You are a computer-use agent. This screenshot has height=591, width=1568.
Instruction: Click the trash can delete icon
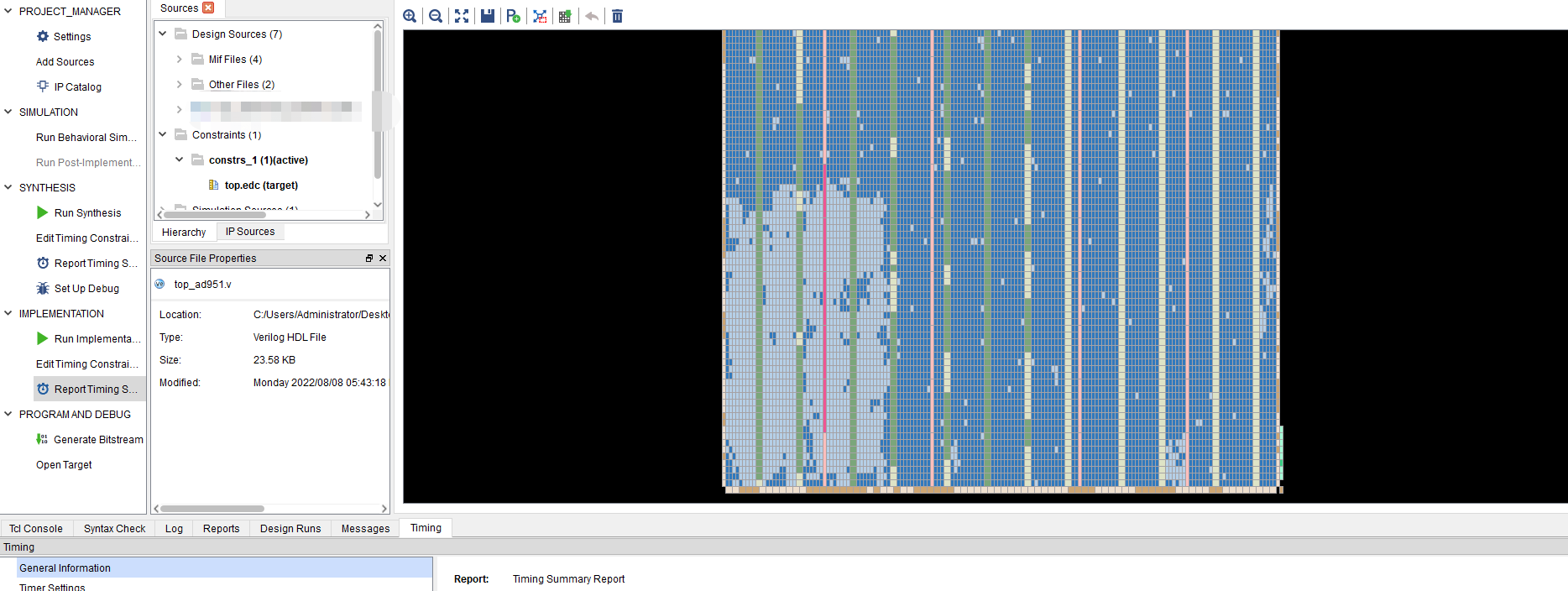[617, 16]
